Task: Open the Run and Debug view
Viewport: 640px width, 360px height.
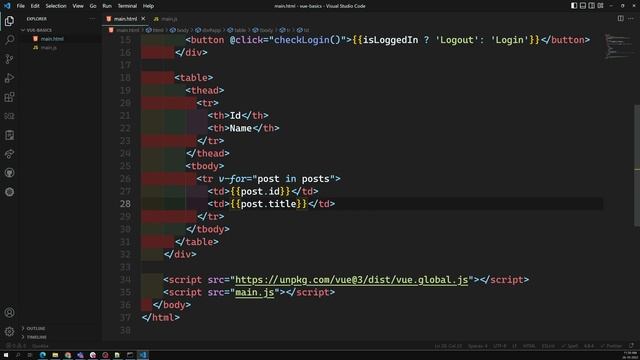Action: (9, 78)
